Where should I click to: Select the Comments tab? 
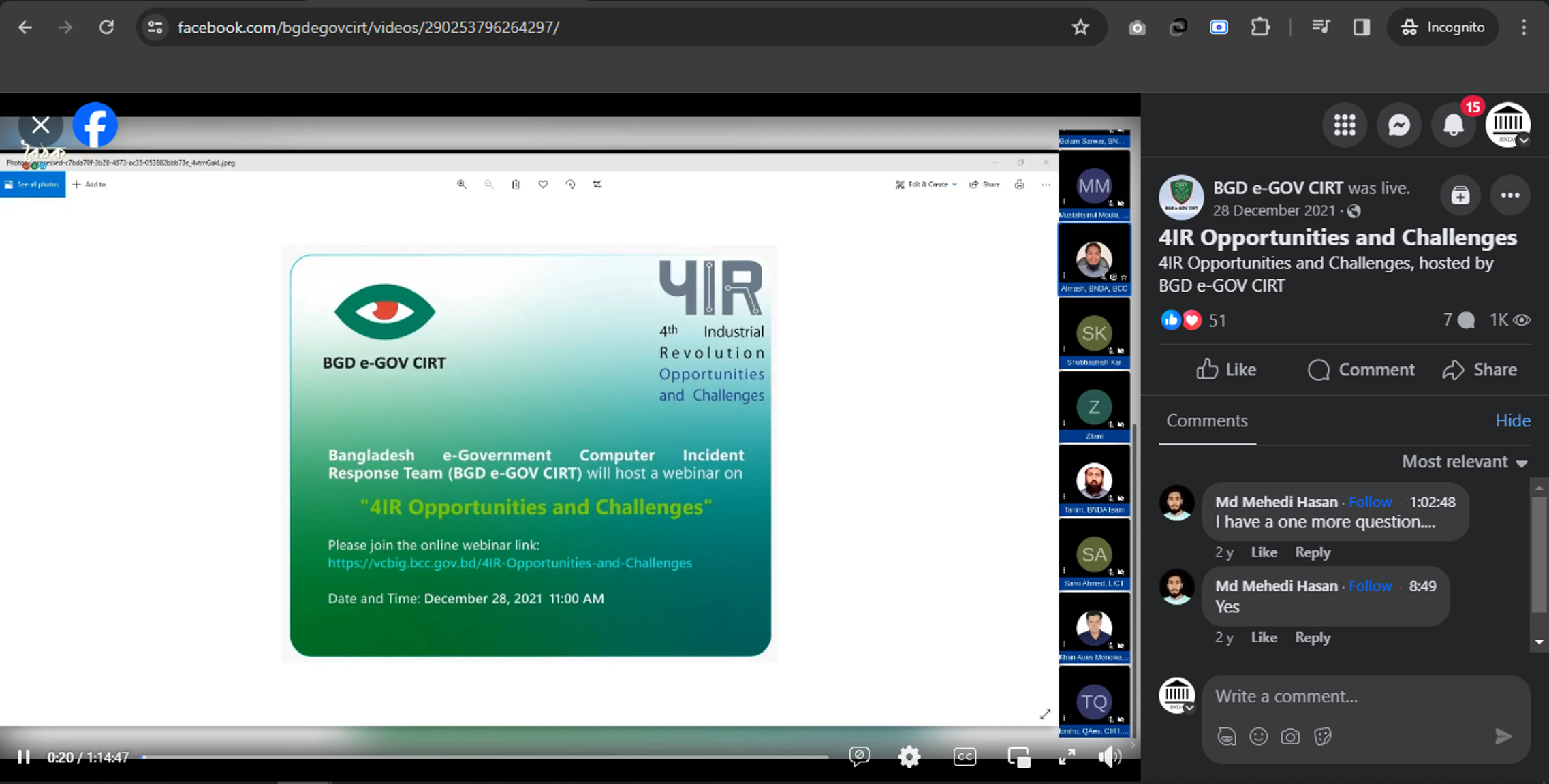1207,421
